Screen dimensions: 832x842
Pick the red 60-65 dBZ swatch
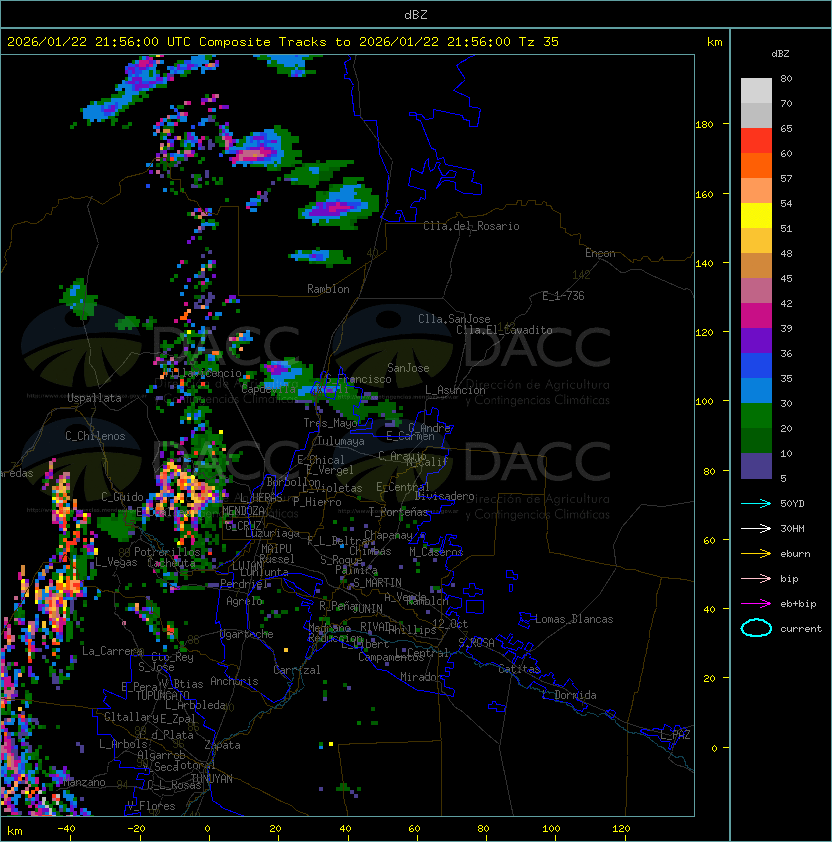pos(756,140)
